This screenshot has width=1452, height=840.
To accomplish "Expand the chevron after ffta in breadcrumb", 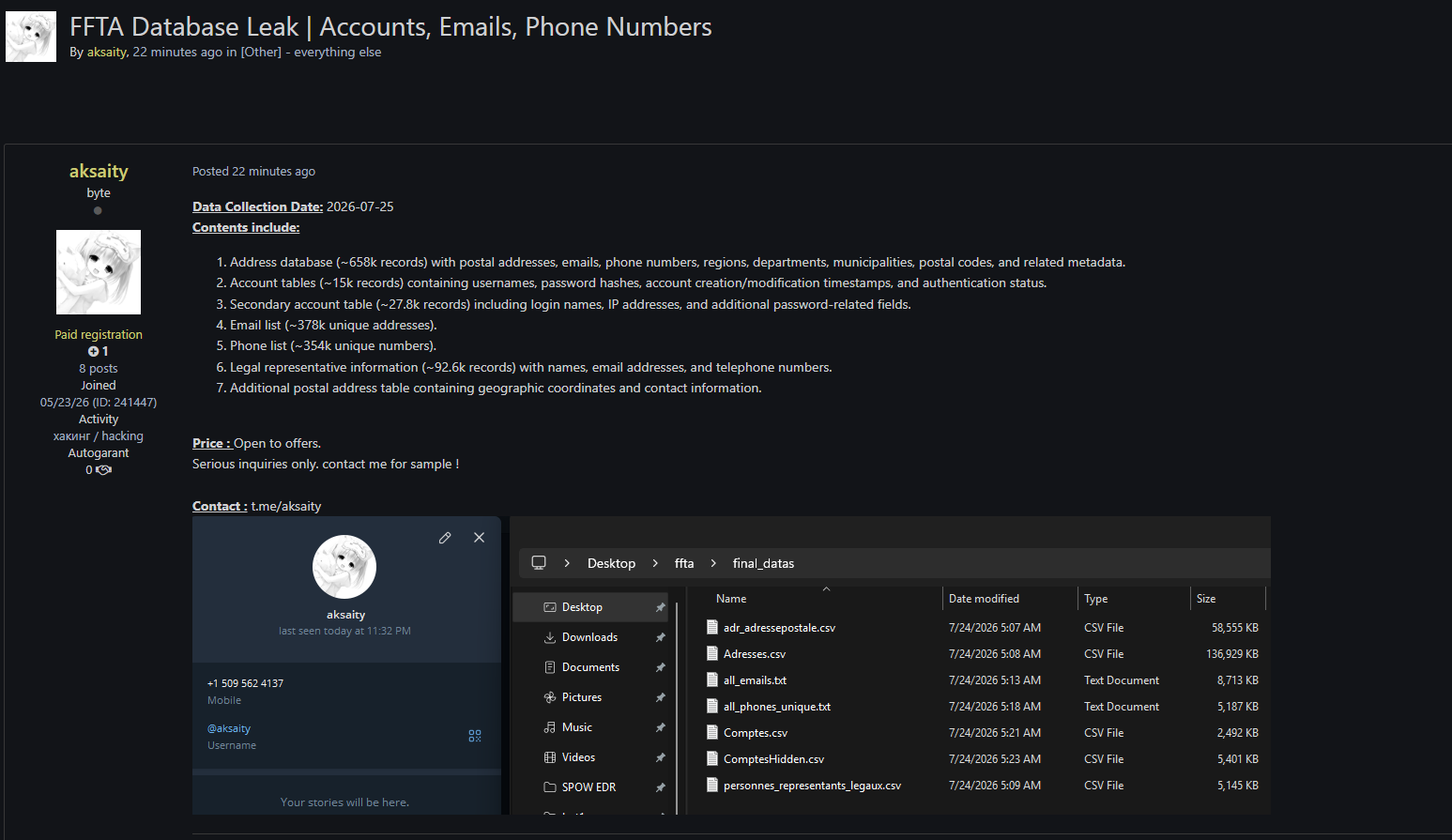I will (x=713, y=563).
